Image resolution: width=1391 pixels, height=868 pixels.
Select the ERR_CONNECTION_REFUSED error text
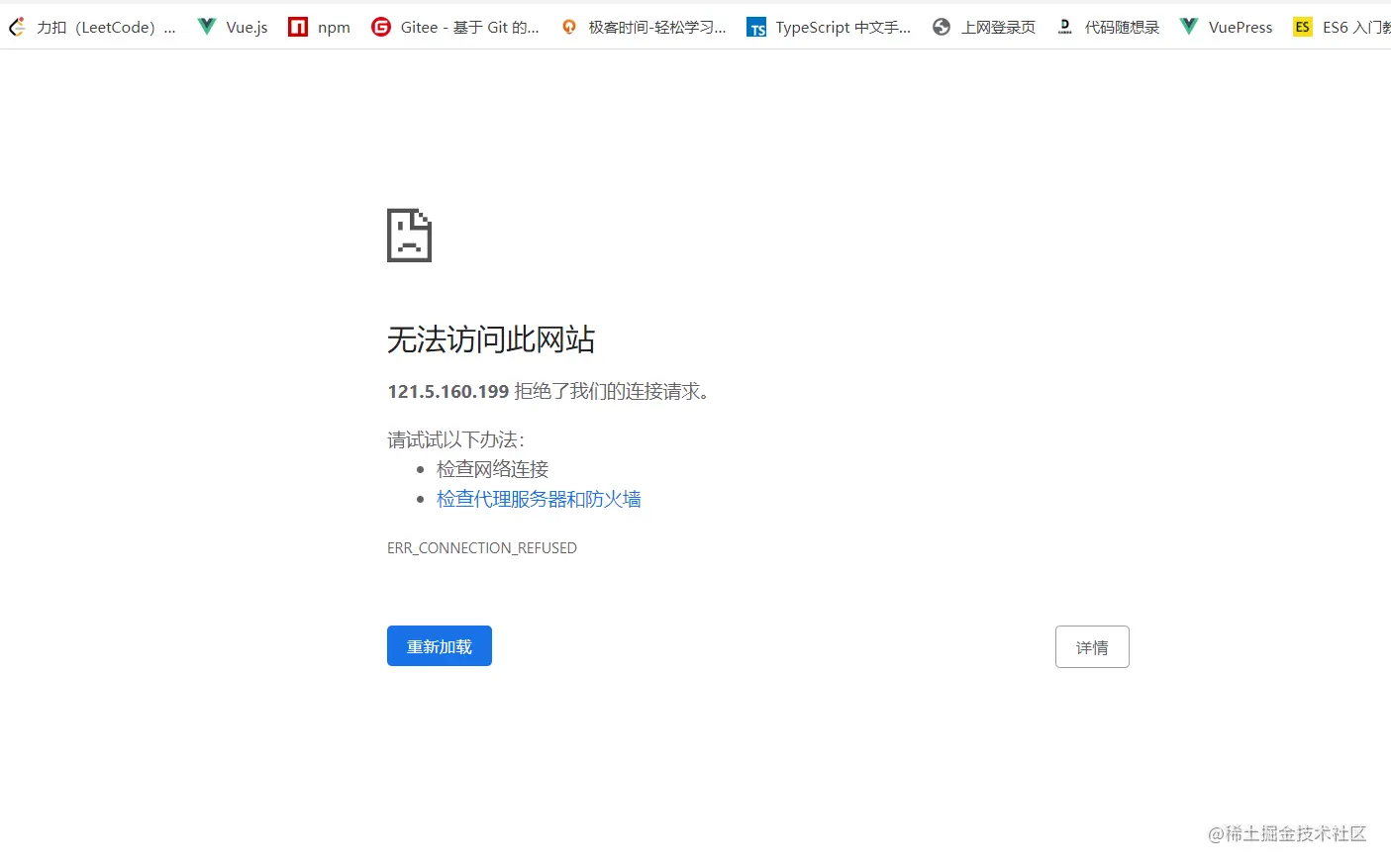(482, 547)
